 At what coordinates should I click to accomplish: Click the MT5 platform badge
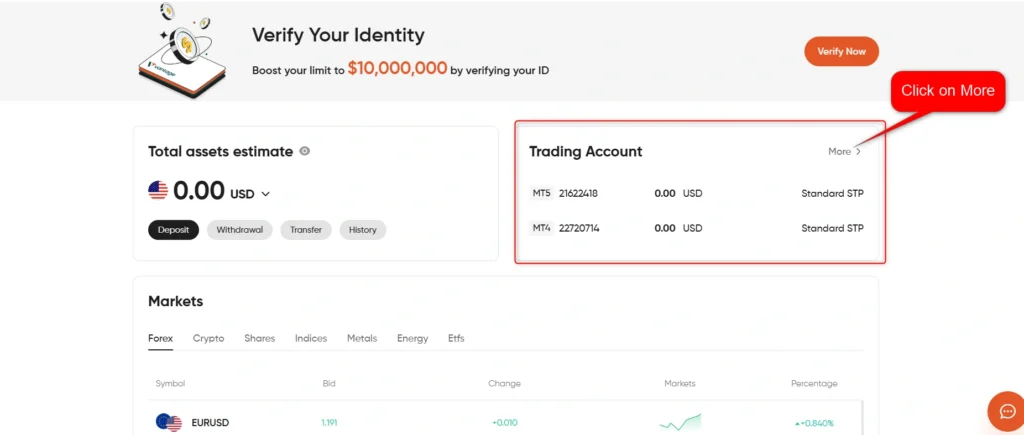(x=541, y=193)
